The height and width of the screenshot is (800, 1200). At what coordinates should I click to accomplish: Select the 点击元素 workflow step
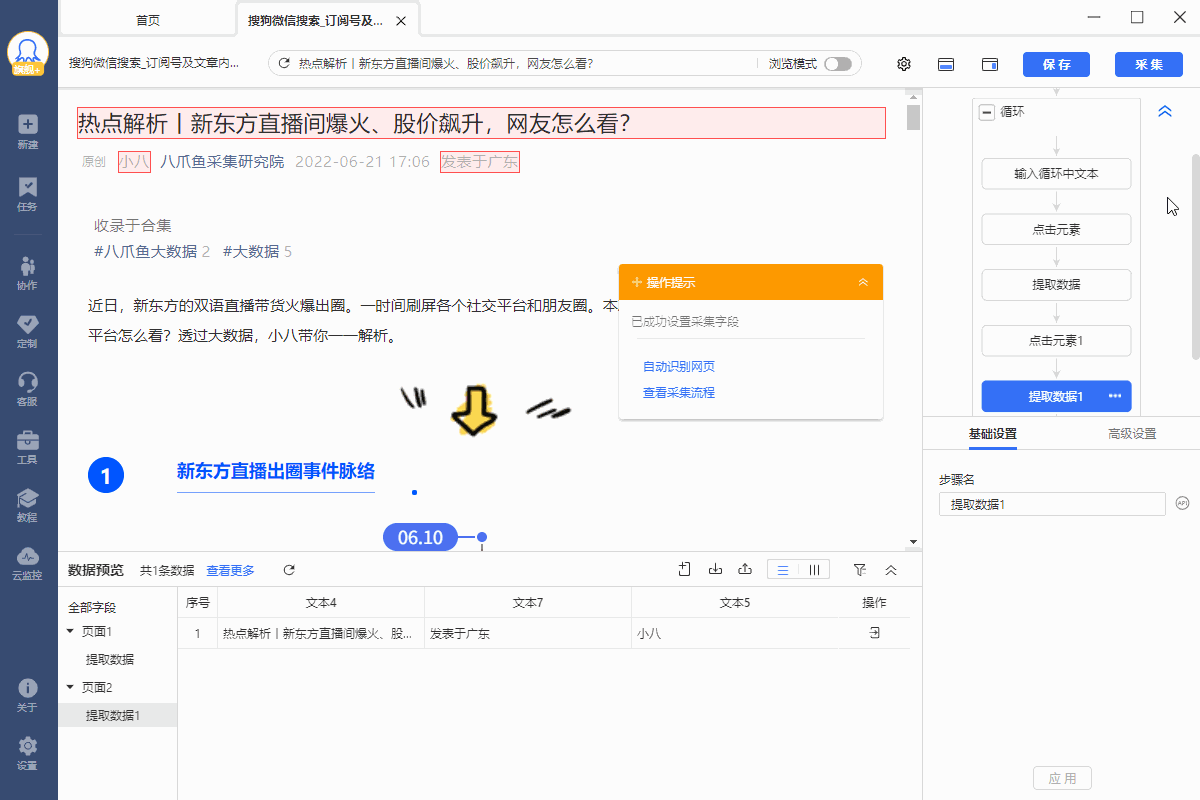click(x=1056, y=229)
